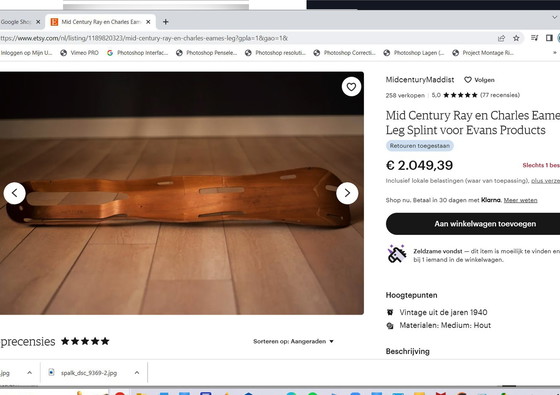Click the star rating beside 'recensies' heading

[x=85, y=341]
